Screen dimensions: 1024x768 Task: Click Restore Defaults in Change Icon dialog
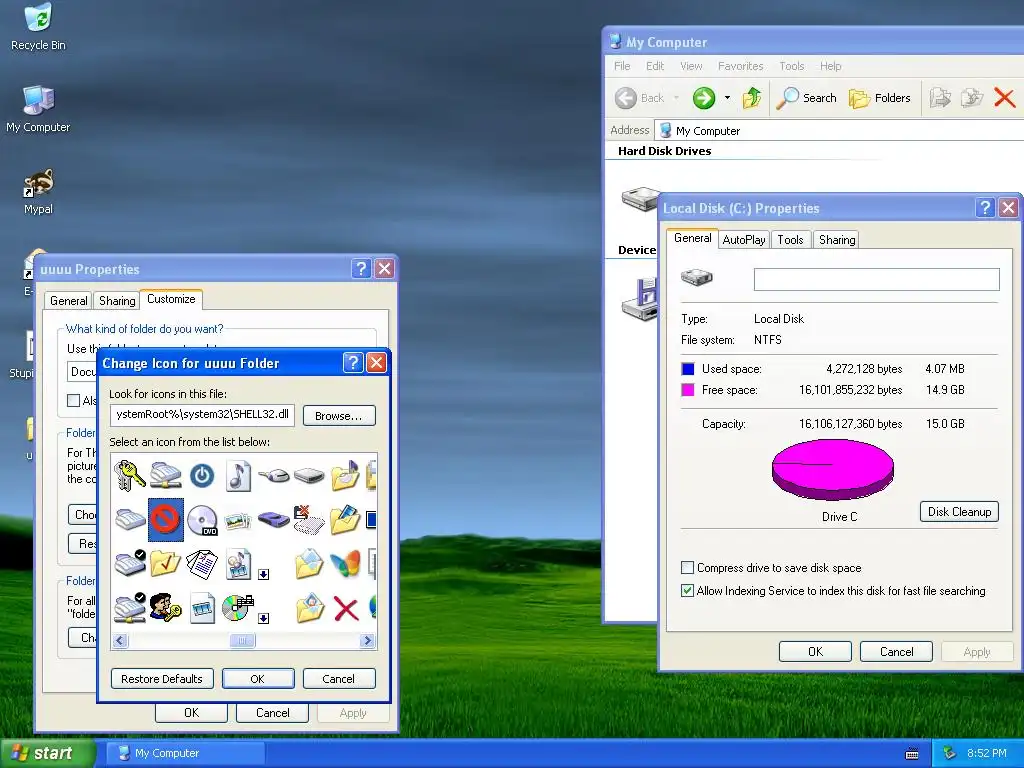click(x=161, y=679)
